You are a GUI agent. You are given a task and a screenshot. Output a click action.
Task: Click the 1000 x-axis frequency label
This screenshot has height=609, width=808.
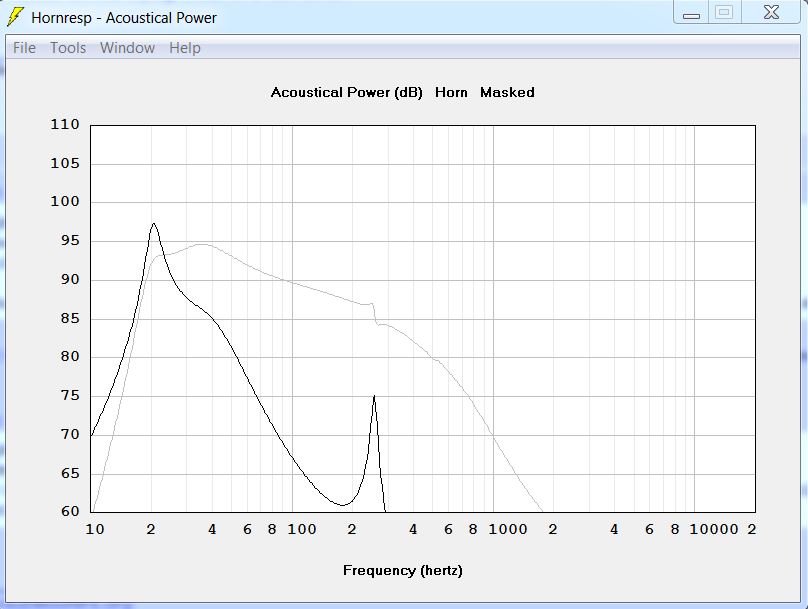[x=508, y=529]
